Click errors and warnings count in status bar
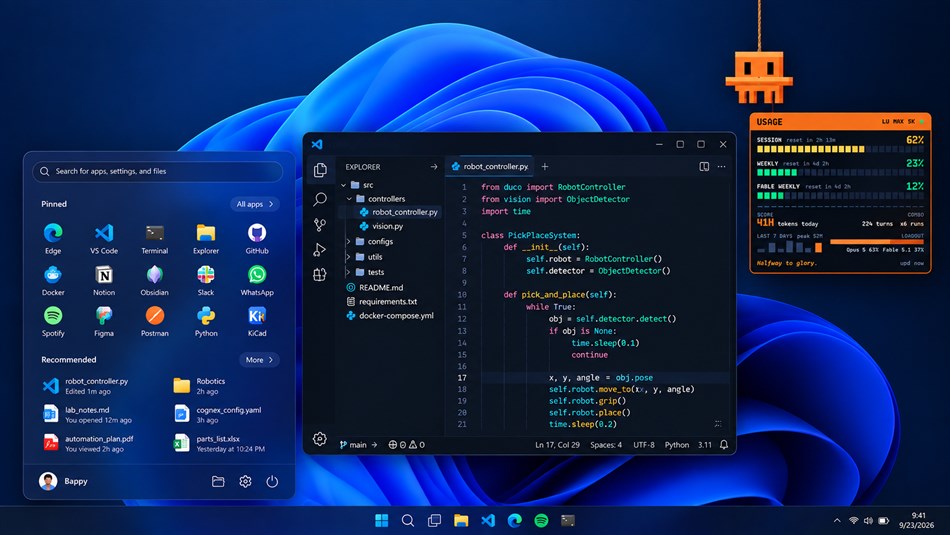 407,445
